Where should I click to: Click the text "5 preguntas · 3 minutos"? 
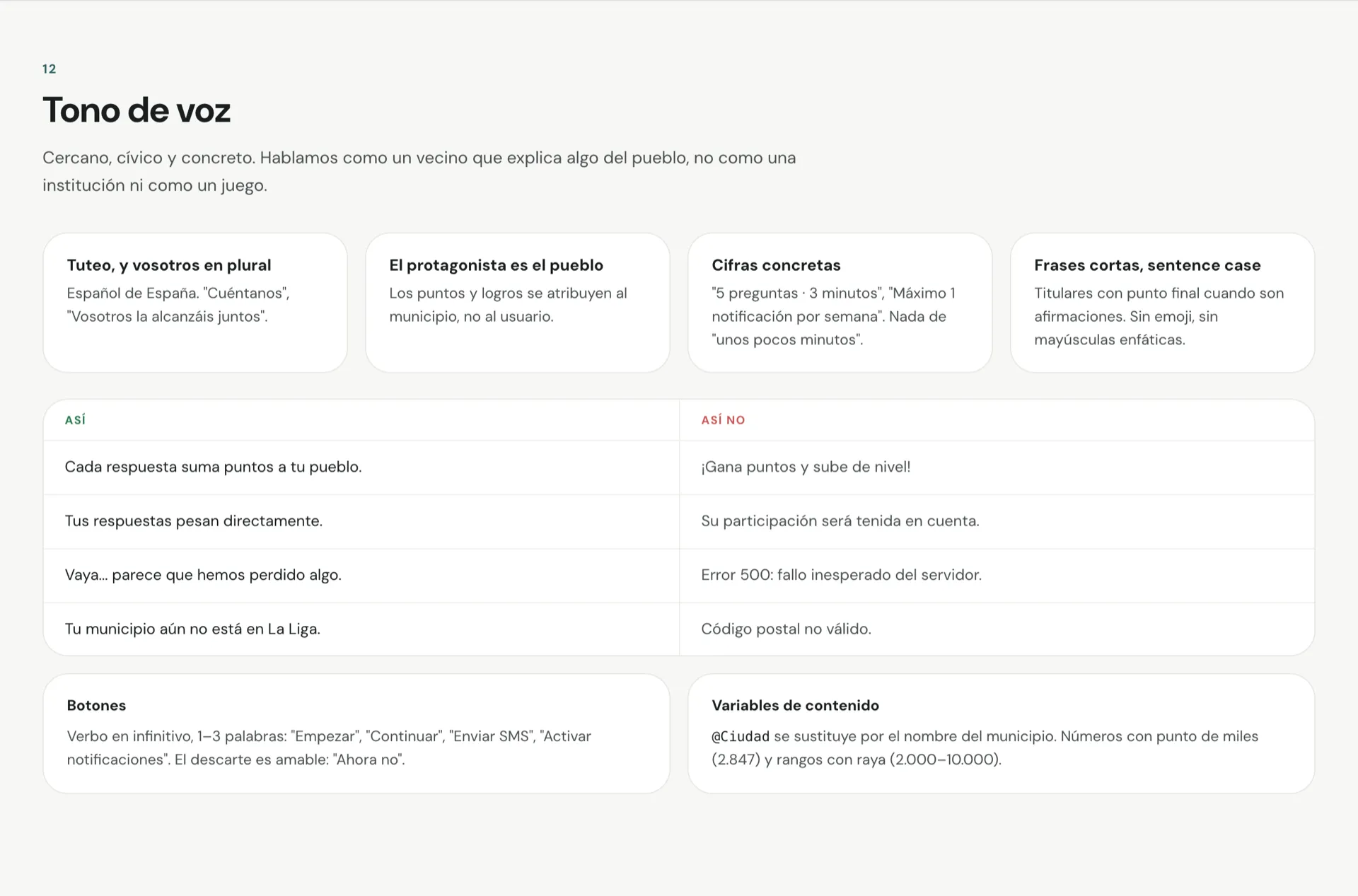coord(797,293)
